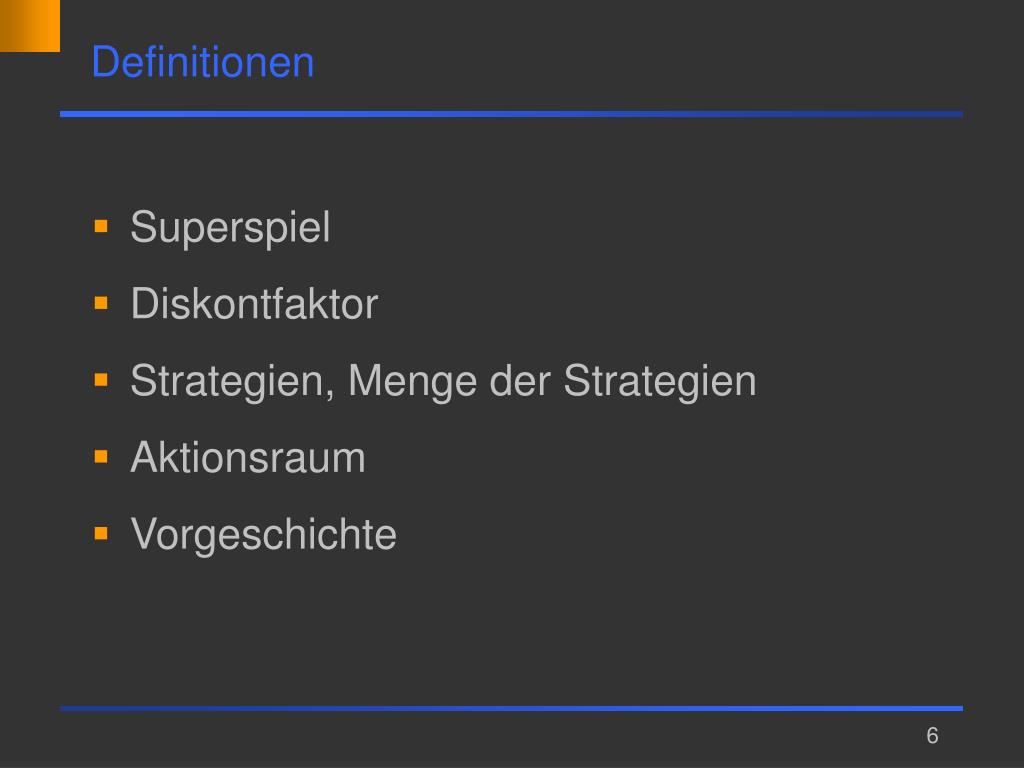Click the orange bullet beside Strategien
This screenshot has width=1024, height=768.
click(101, 379)
